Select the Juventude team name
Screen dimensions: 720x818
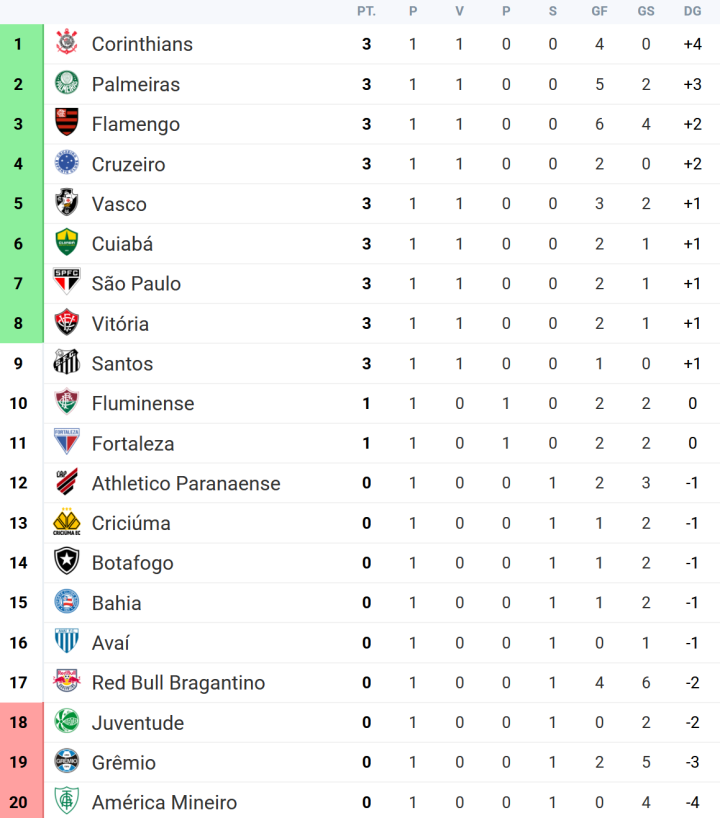[138, 723]
